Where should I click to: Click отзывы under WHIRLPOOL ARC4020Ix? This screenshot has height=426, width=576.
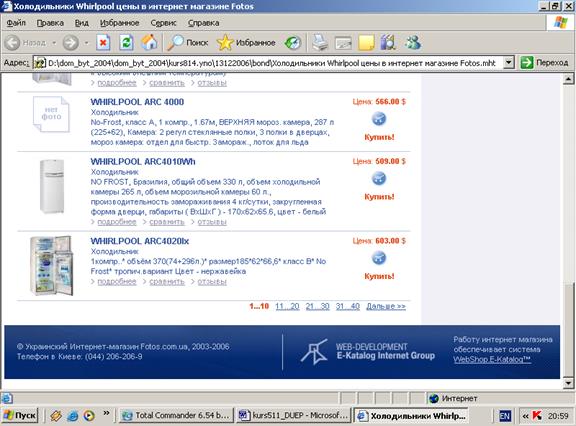pos(212,282)
